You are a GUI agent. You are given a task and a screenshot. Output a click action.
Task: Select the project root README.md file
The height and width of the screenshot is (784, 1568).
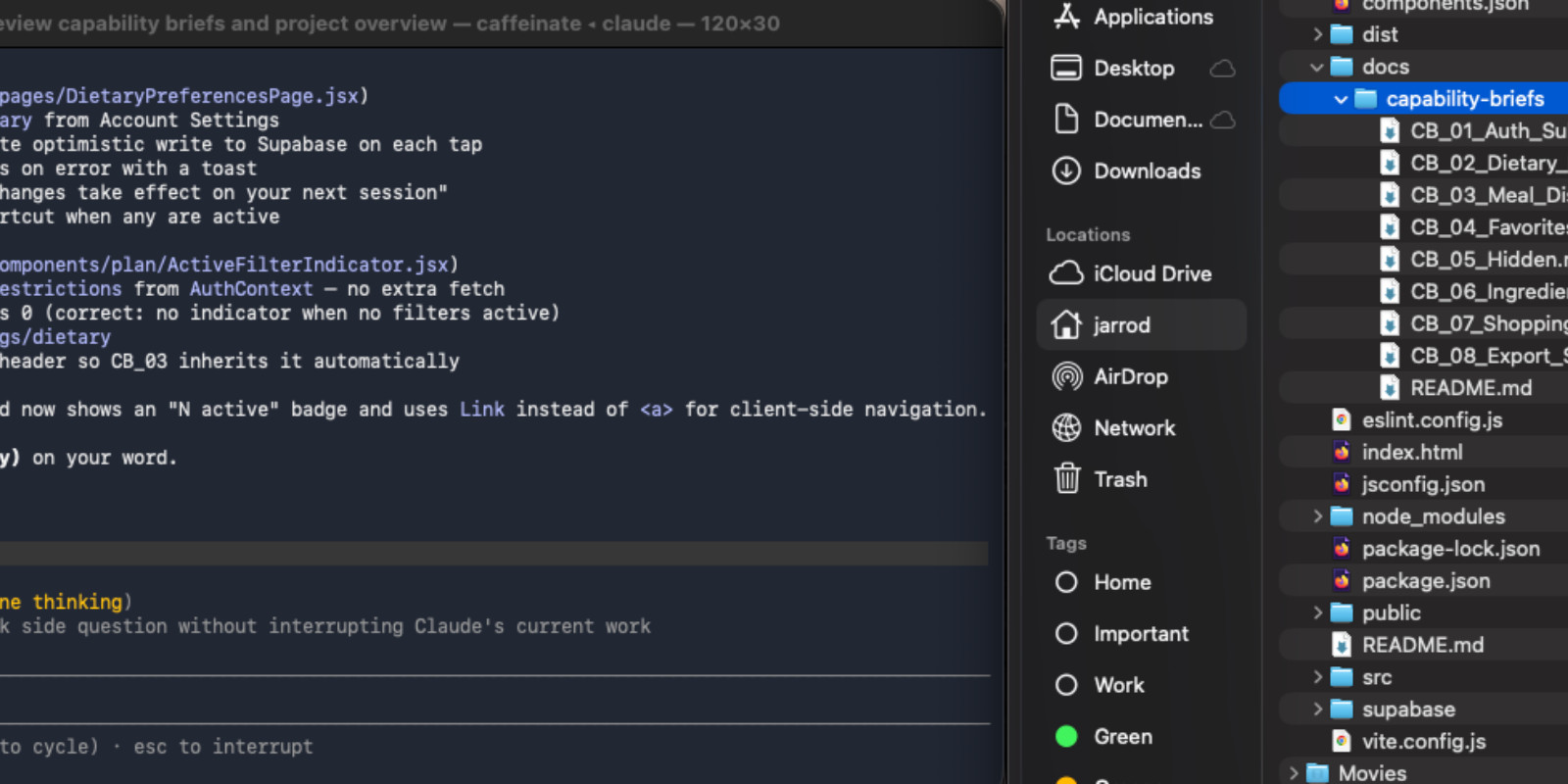coord(1408,645)
